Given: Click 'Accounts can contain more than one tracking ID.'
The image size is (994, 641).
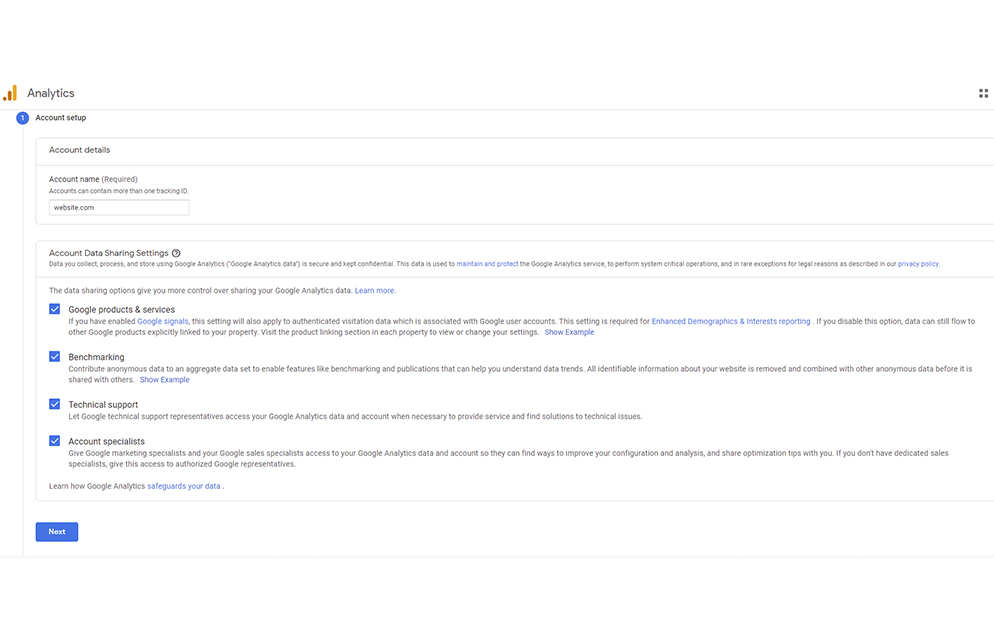Looking at the screenshot, I should point(119,191).
